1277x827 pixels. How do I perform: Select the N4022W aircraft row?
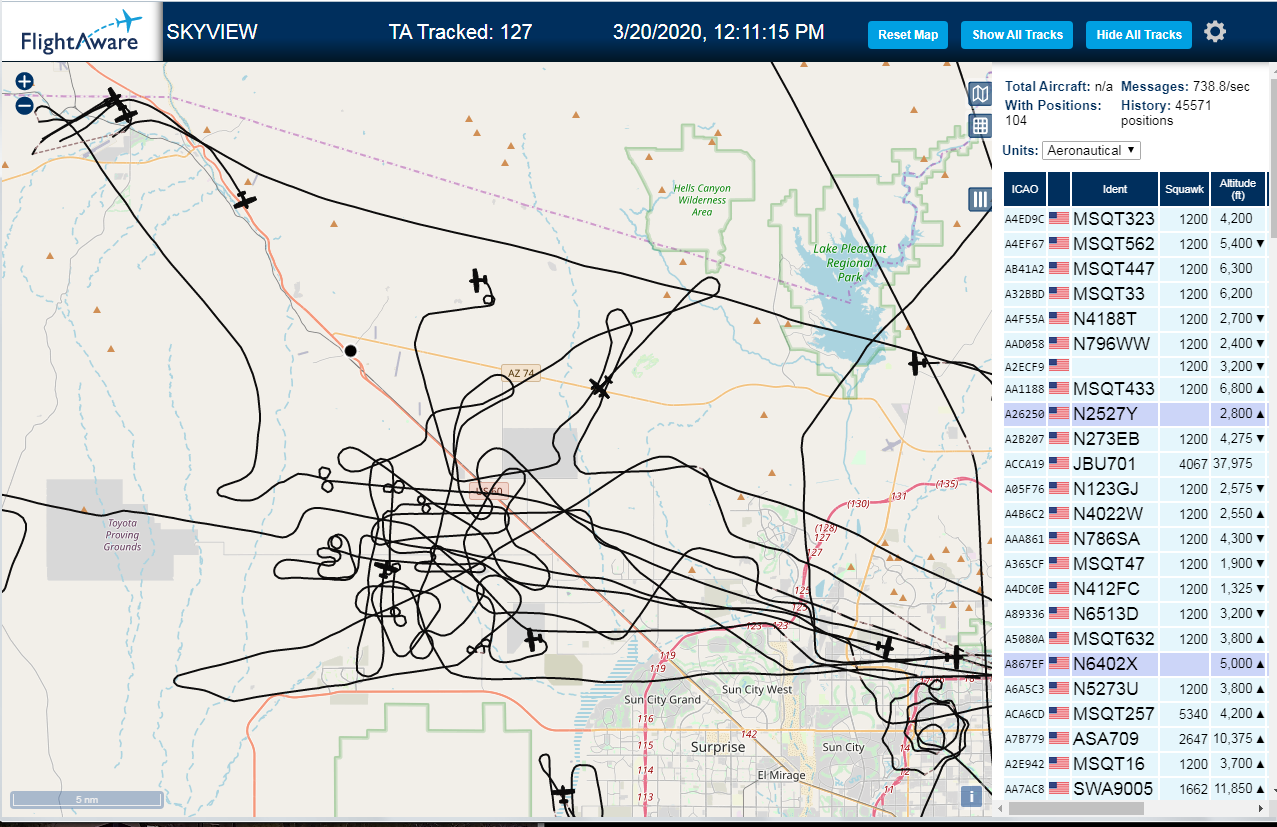(1136, 514)
